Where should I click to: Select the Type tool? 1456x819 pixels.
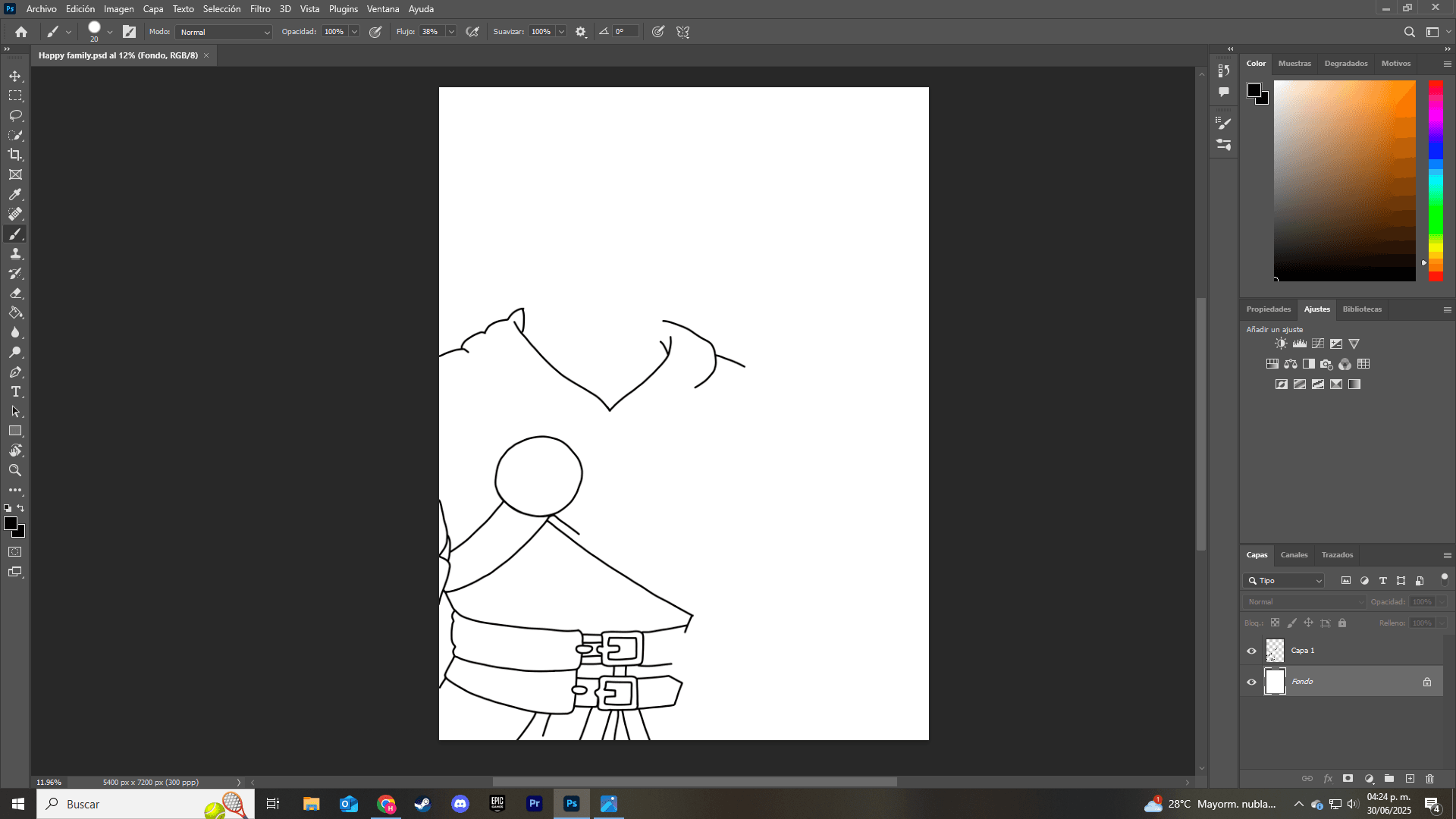click(x=15, y=392)
